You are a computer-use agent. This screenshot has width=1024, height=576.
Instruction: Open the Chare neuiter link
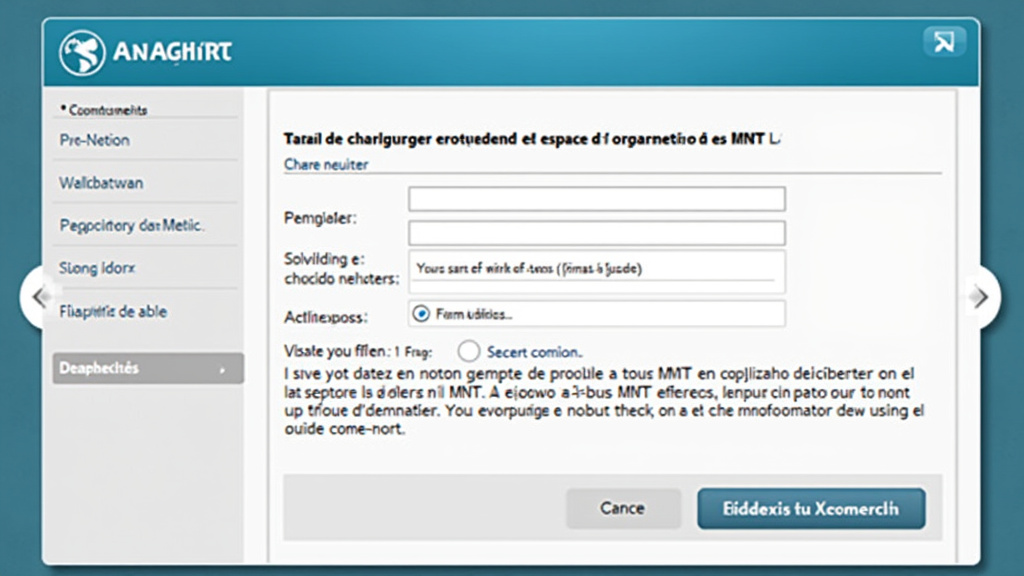click(x=326, y=165)
